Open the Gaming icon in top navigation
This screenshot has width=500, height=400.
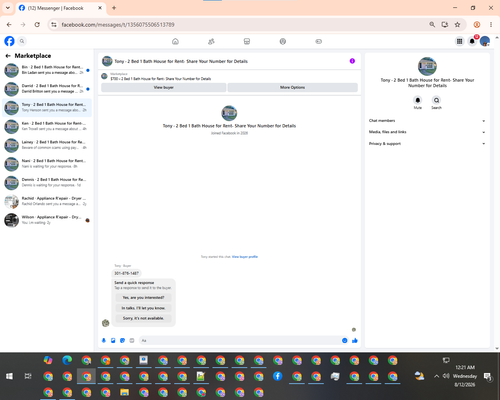click(319, 41)
